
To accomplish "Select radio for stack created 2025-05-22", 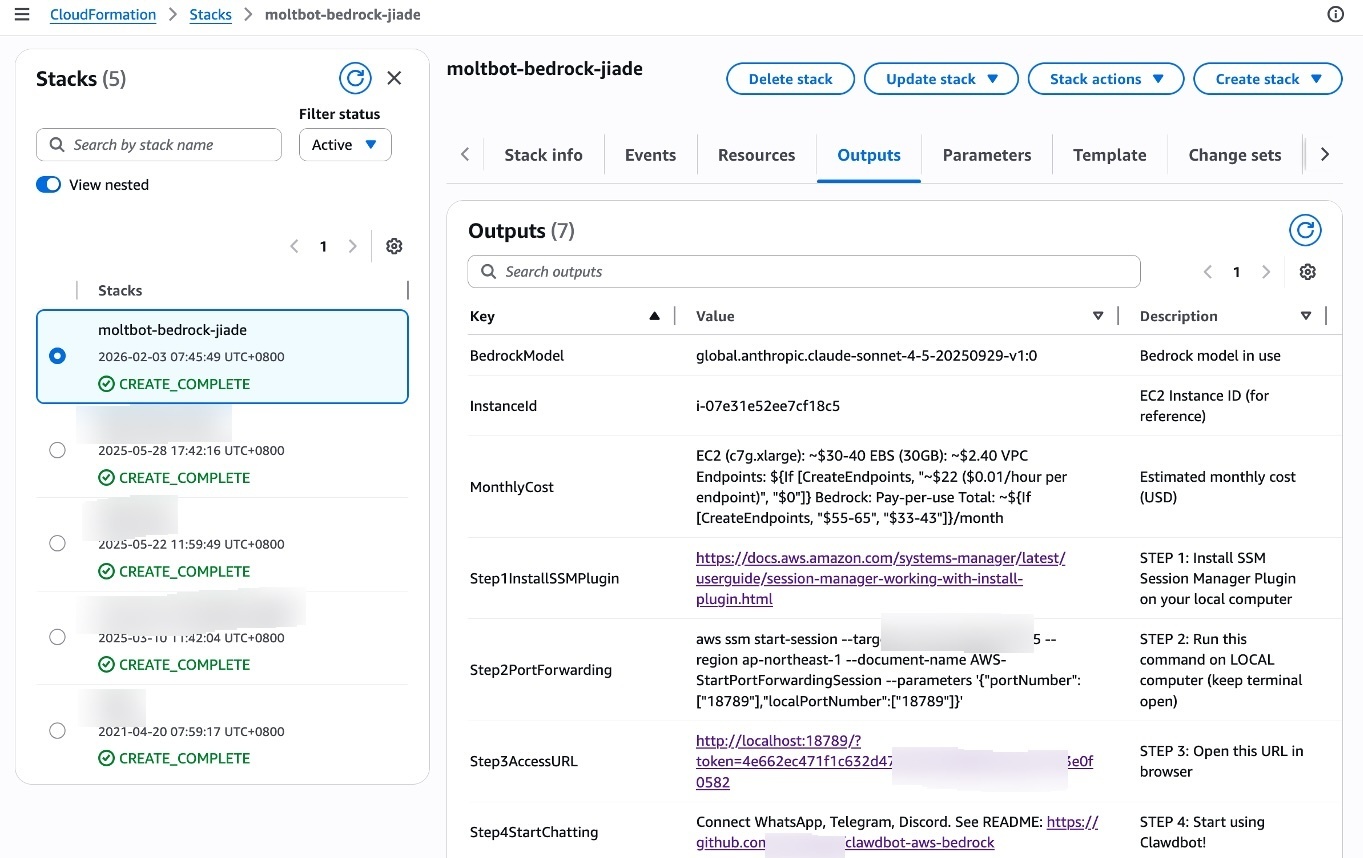I will 57,544.
